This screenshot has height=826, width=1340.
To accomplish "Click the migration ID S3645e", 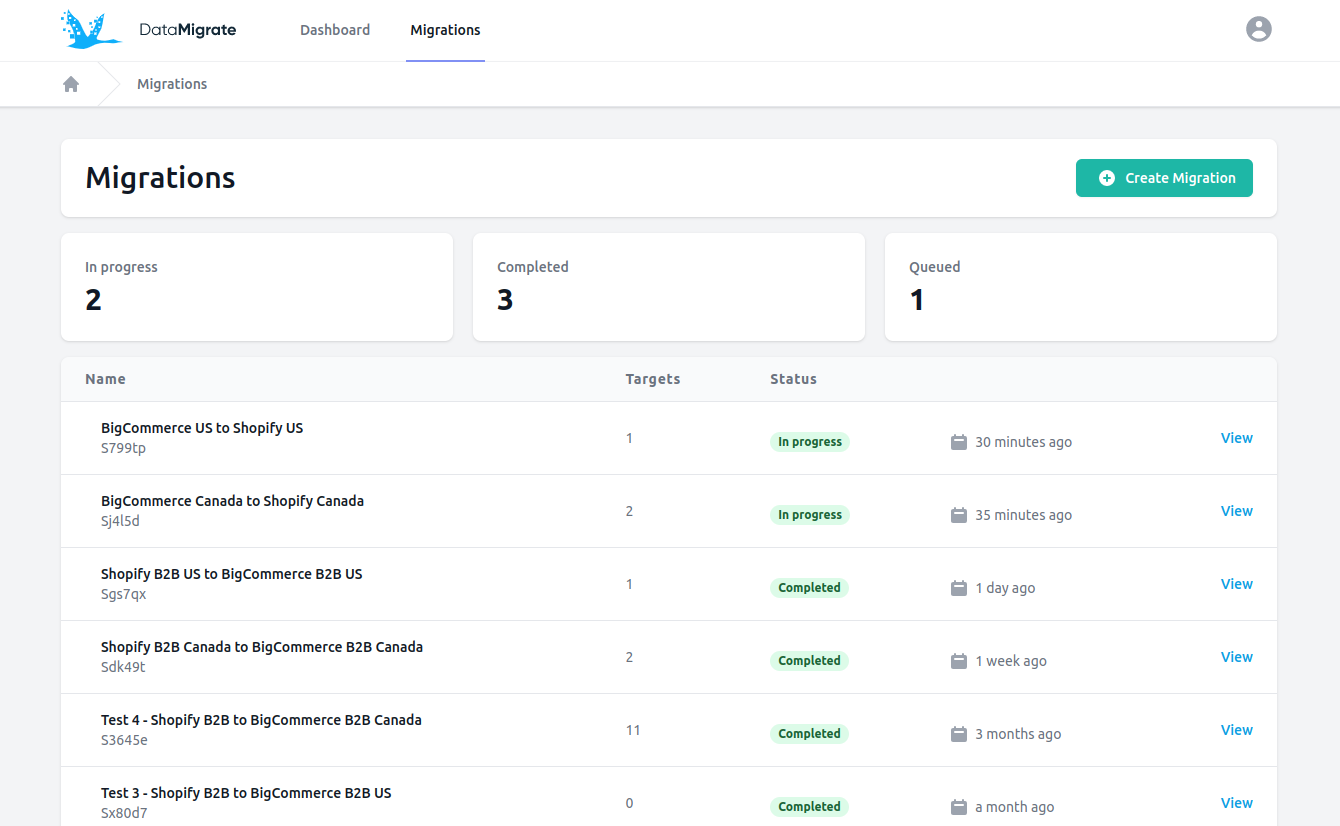I will [x=124, y=740].
